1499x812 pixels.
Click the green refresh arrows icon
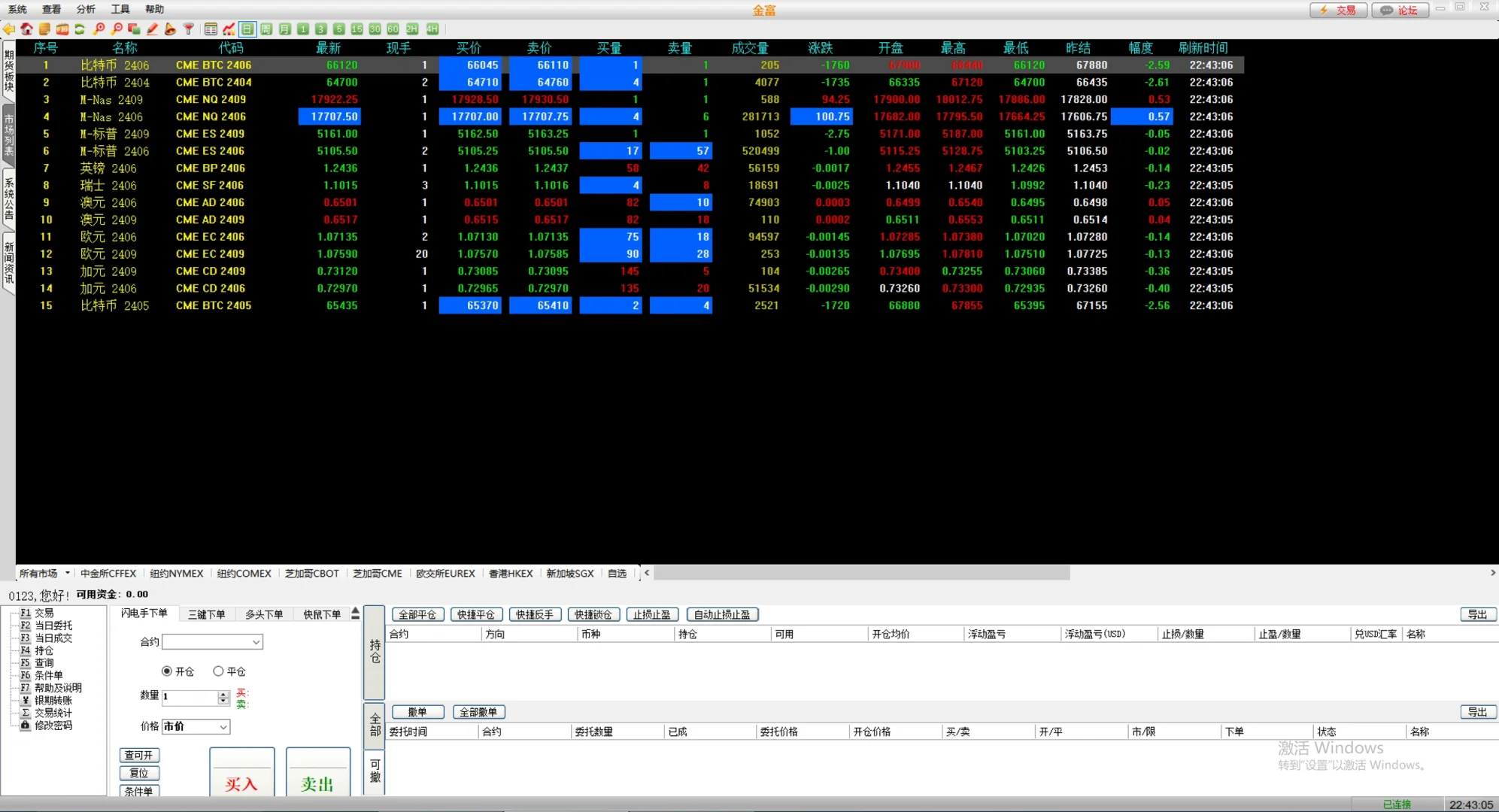(x=80, y=29)
